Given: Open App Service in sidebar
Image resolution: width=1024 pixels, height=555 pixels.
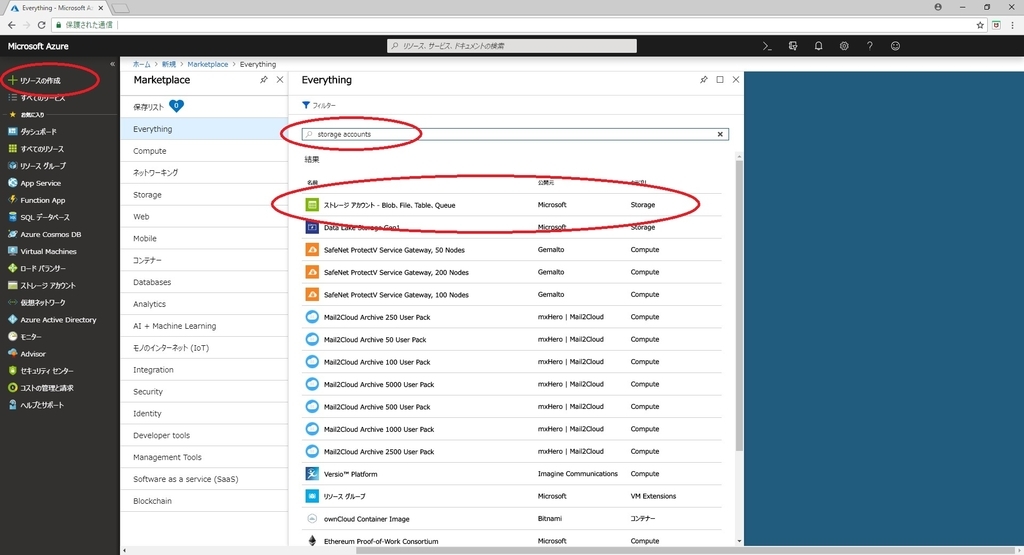Looking at the screenshot, I should pyautogui.click(x=35, y=183).
